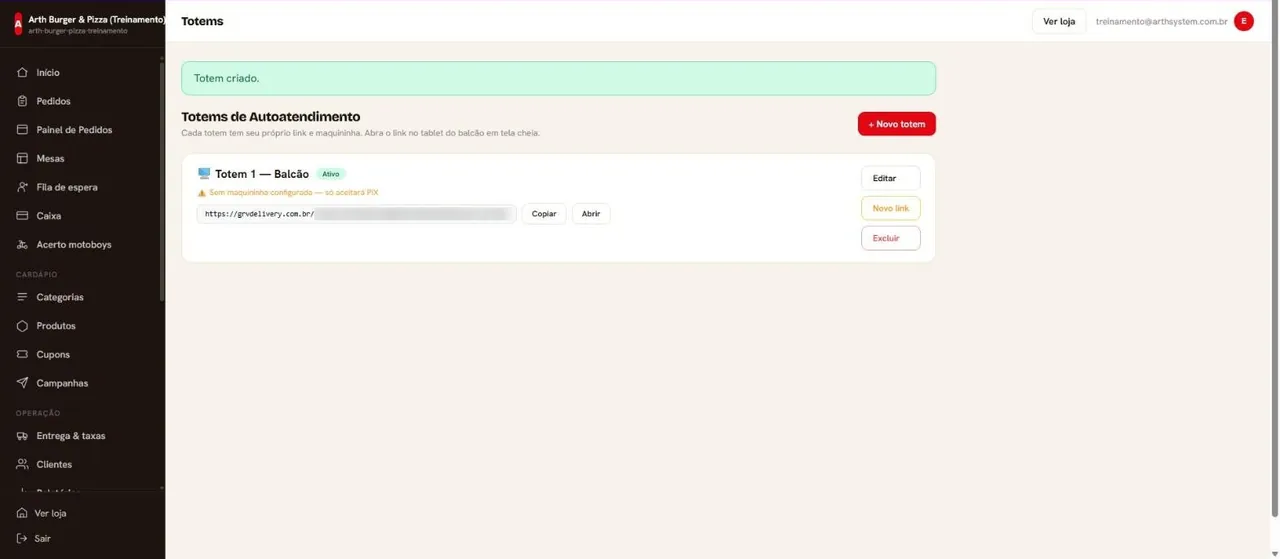This screenshot has height=559, width=1280.
Task: Click the totem URL field
Action: point(357,214)
